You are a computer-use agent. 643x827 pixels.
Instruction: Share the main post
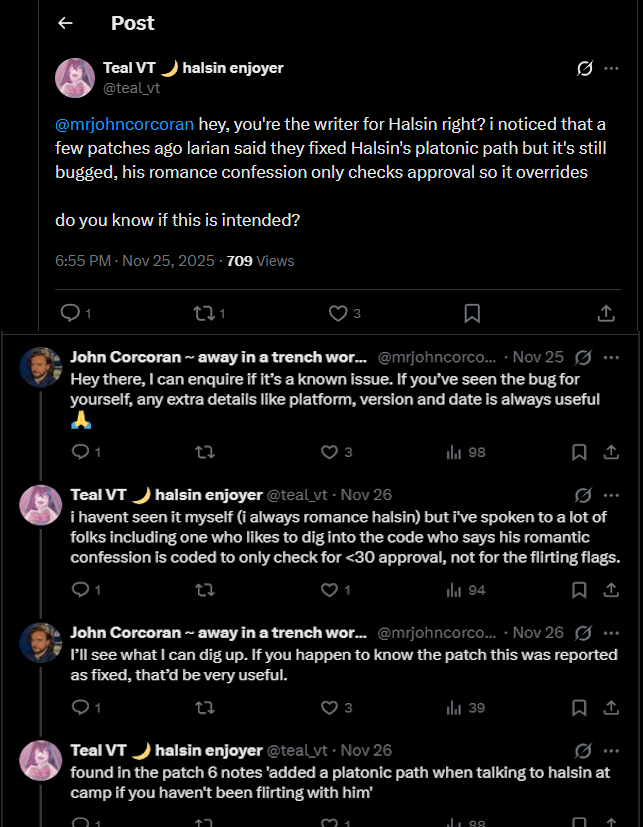606,313
